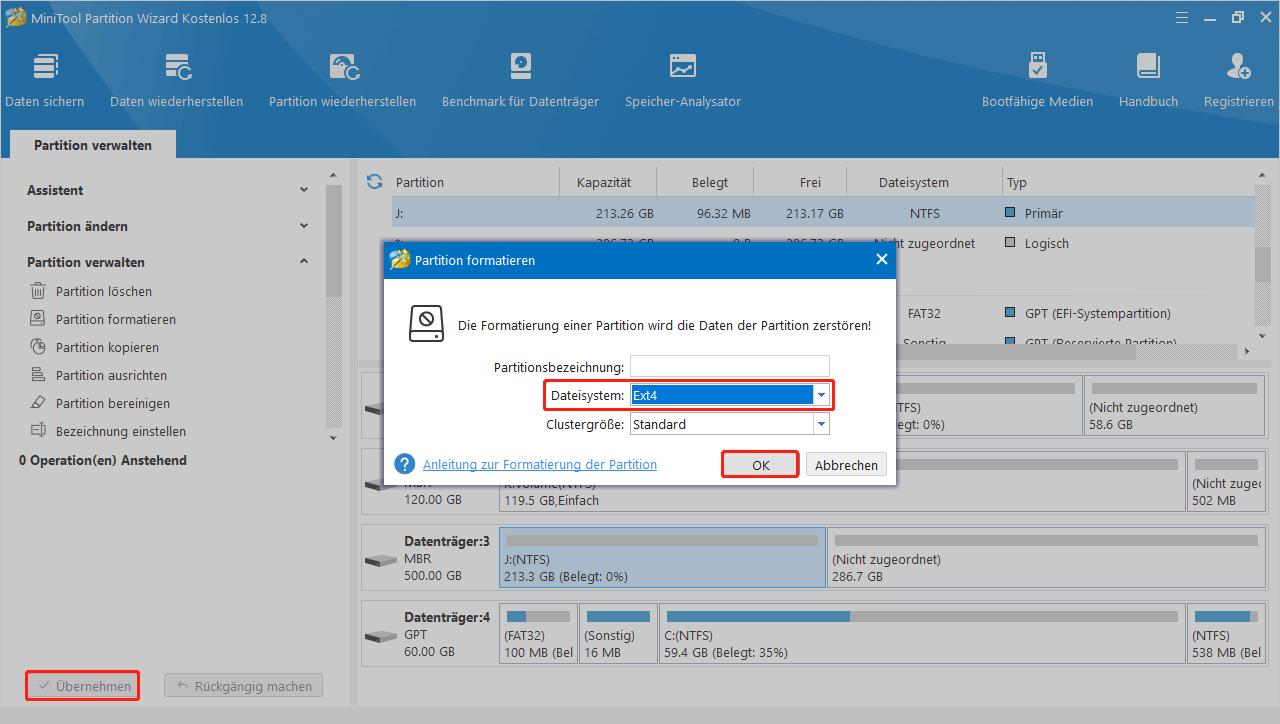Click the refresh partition list icon
This screenshot has width=1280, height=724.
click(x=375, y=182)
